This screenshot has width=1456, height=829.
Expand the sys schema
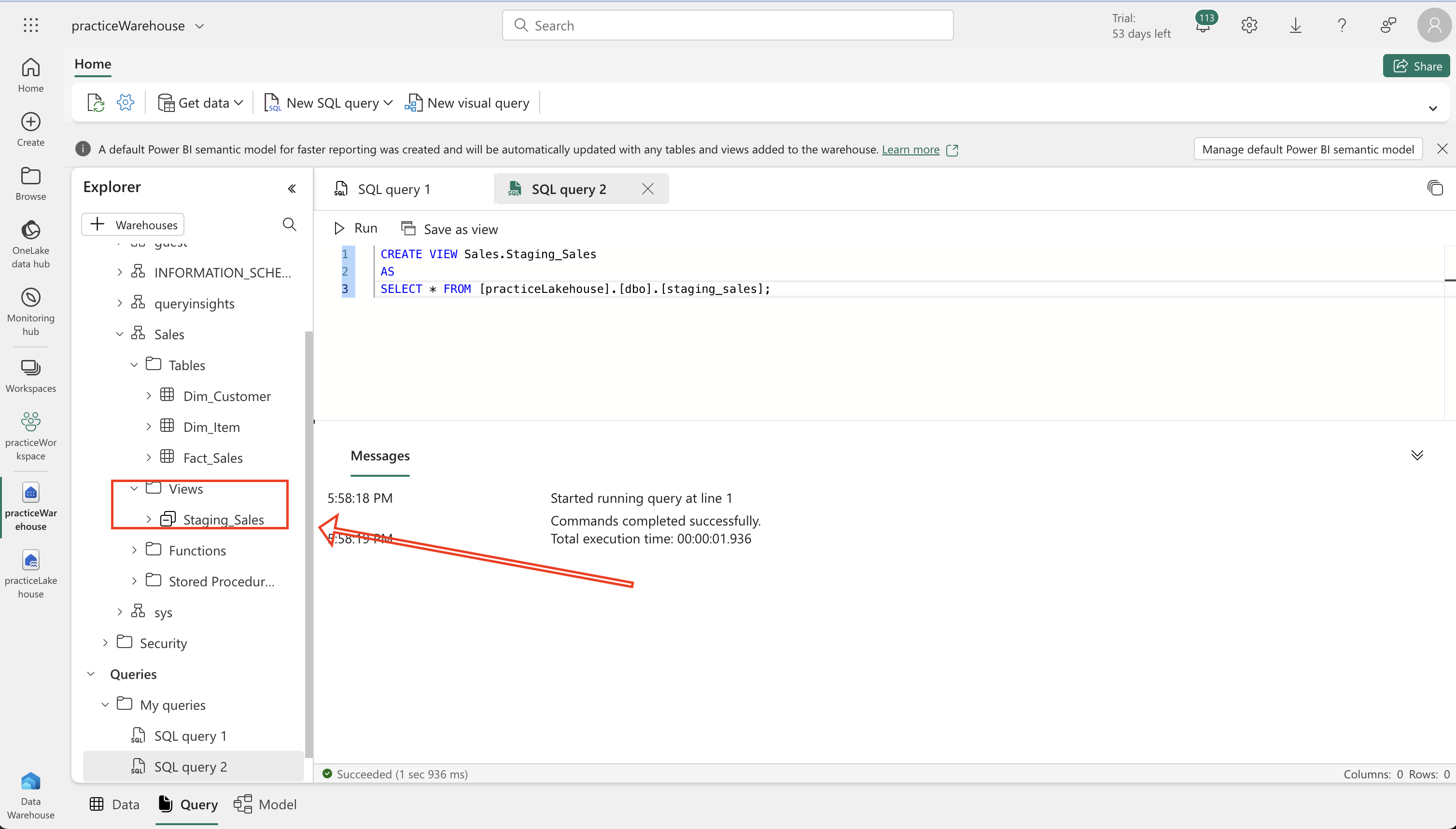tap(120, 611)
